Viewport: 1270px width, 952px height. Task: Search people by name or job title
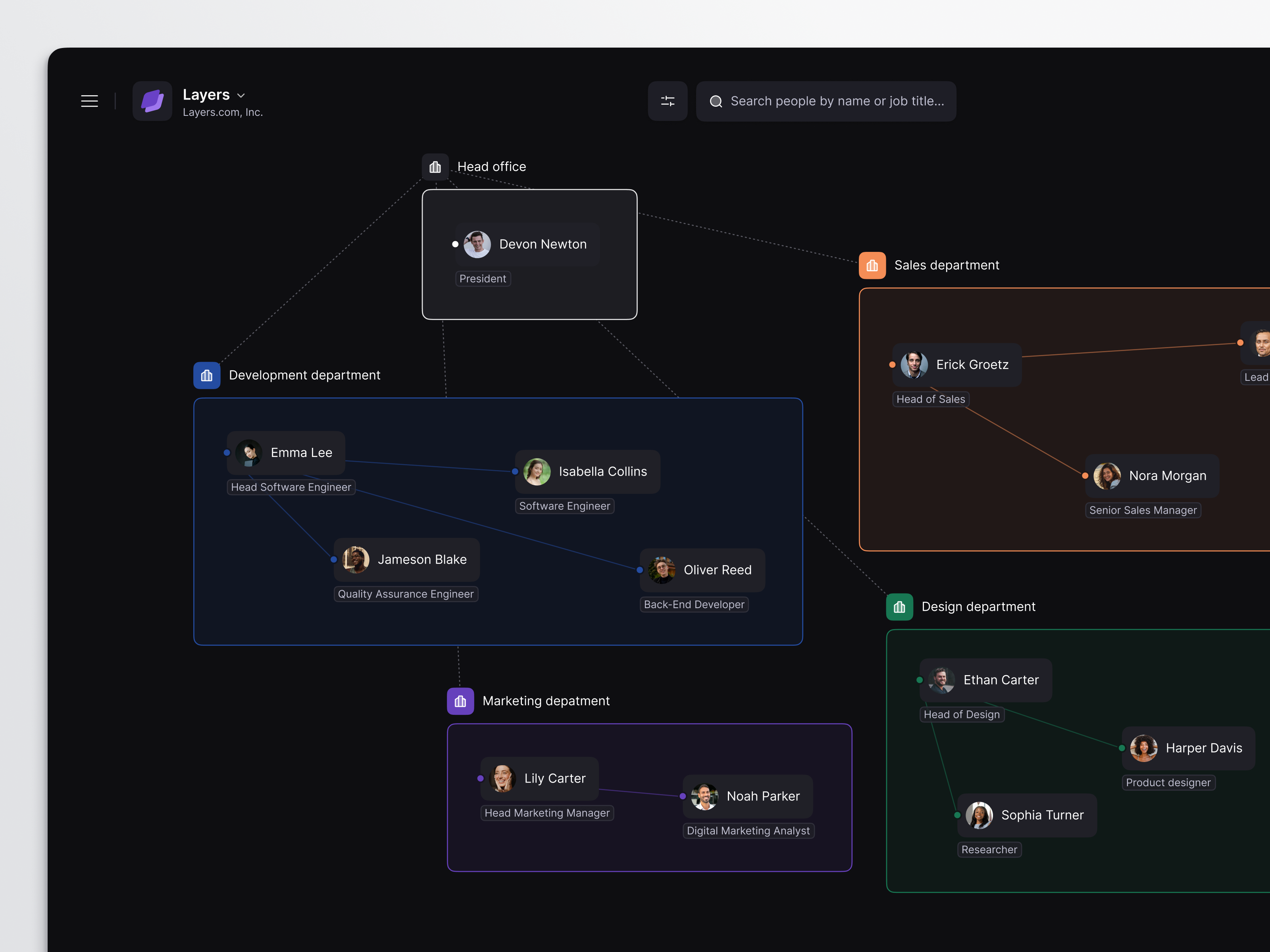836,101
